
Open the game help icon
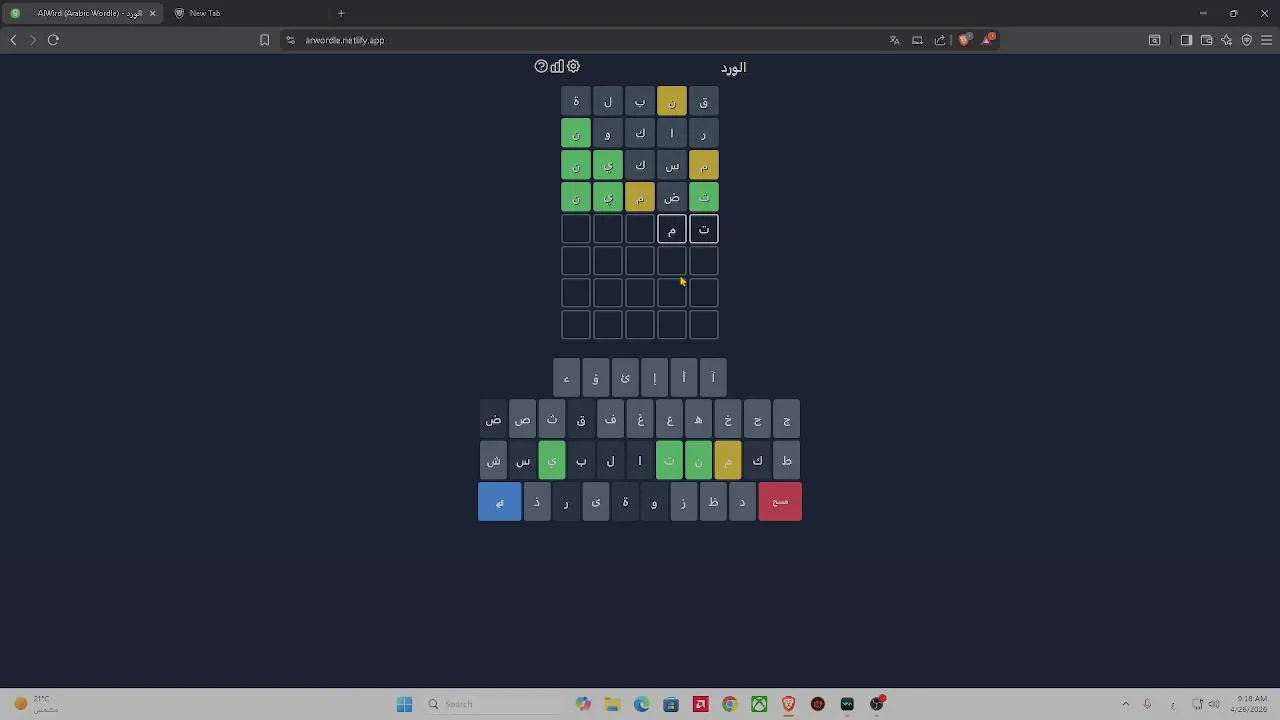click(541, 66)
